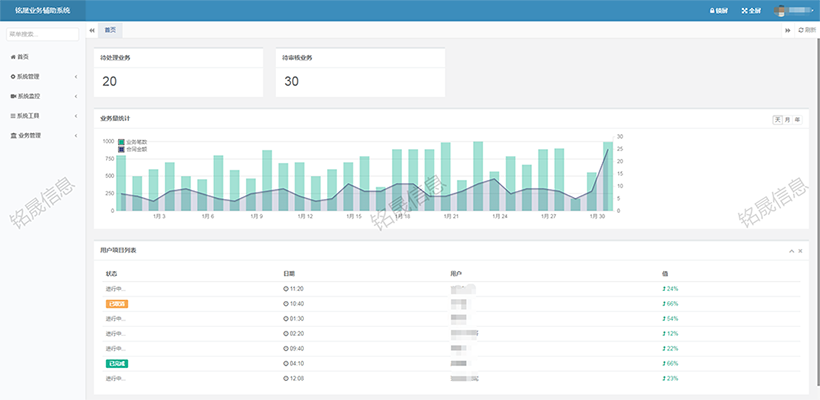Click the 菜单搜索 search field
Image resolution: width=820 pixels, height=400 pixels.
(42, 35)
